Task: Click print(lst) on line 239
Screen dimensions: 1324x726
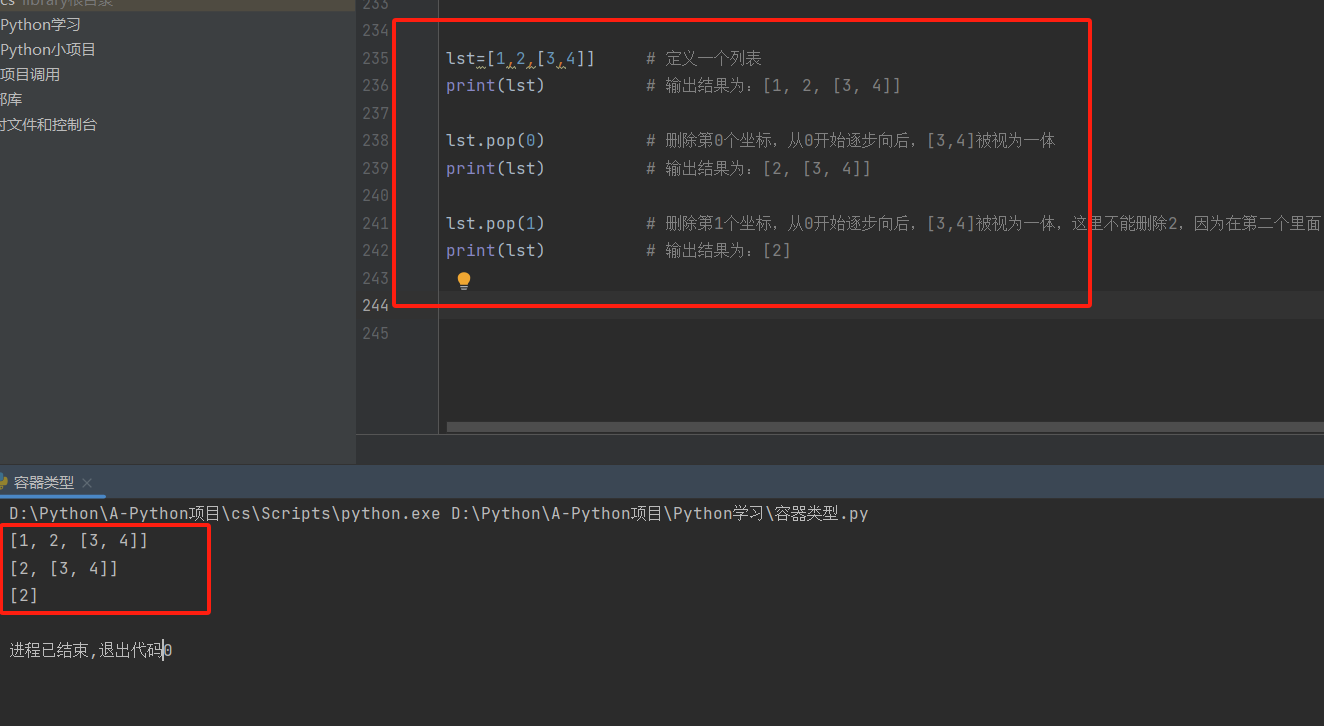Action: coord(495,168)
